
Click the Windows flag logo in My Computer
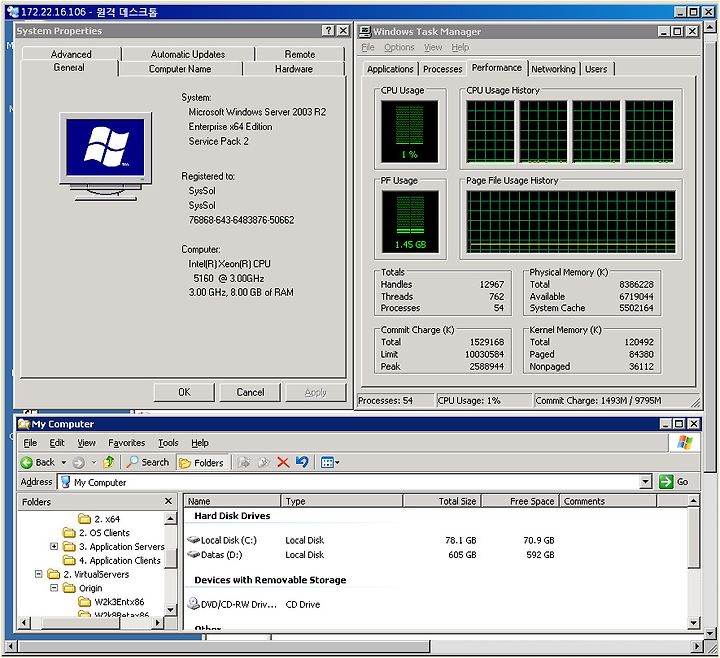685,443
